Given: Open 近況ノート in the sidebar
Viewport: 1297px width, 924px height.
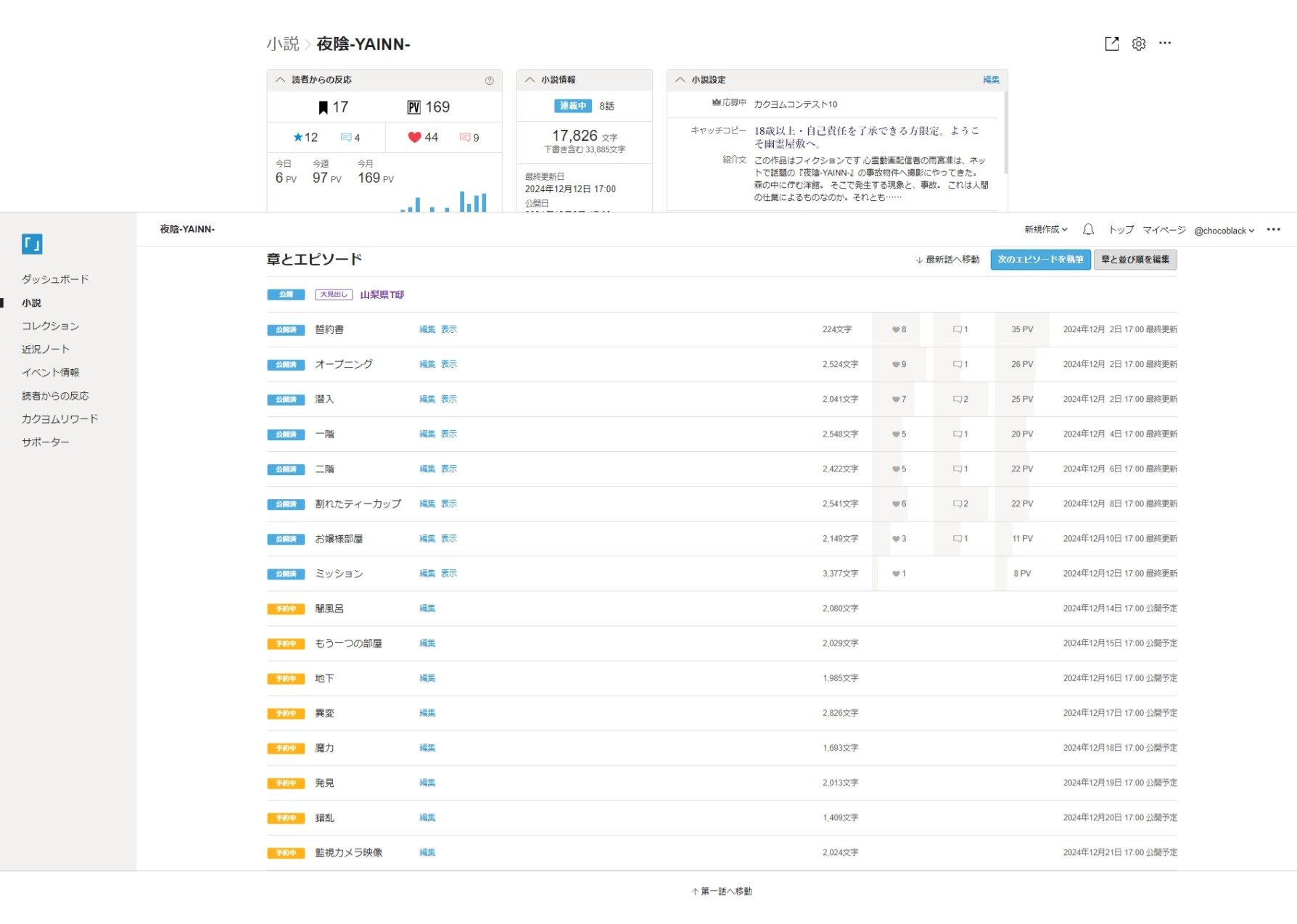Looking at the screenshot, I should [46, 350].
